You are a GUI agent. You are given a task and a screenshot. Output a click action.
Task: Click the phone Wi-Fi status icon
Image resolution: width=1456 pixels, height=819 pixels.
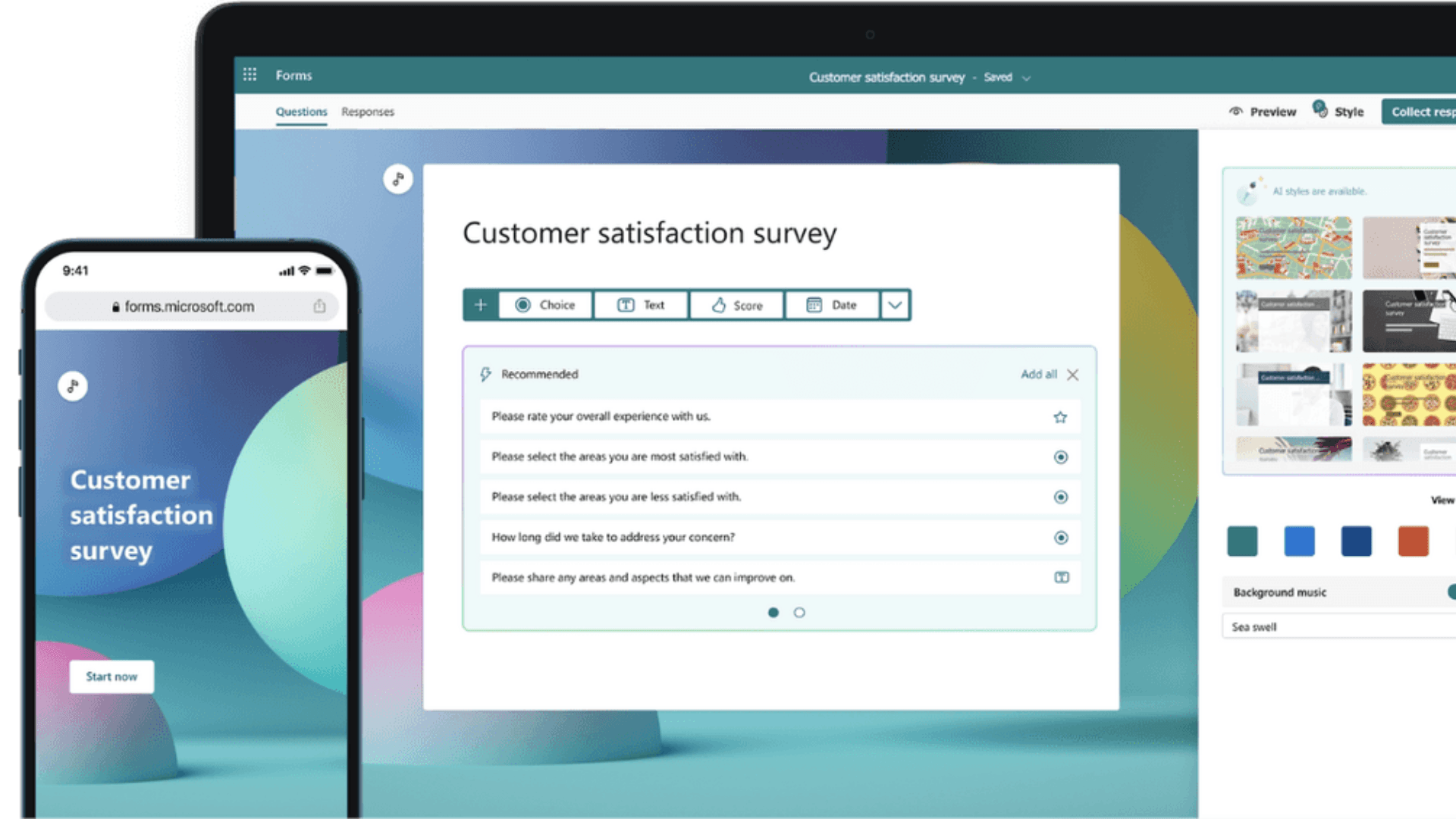coord(304,271)
